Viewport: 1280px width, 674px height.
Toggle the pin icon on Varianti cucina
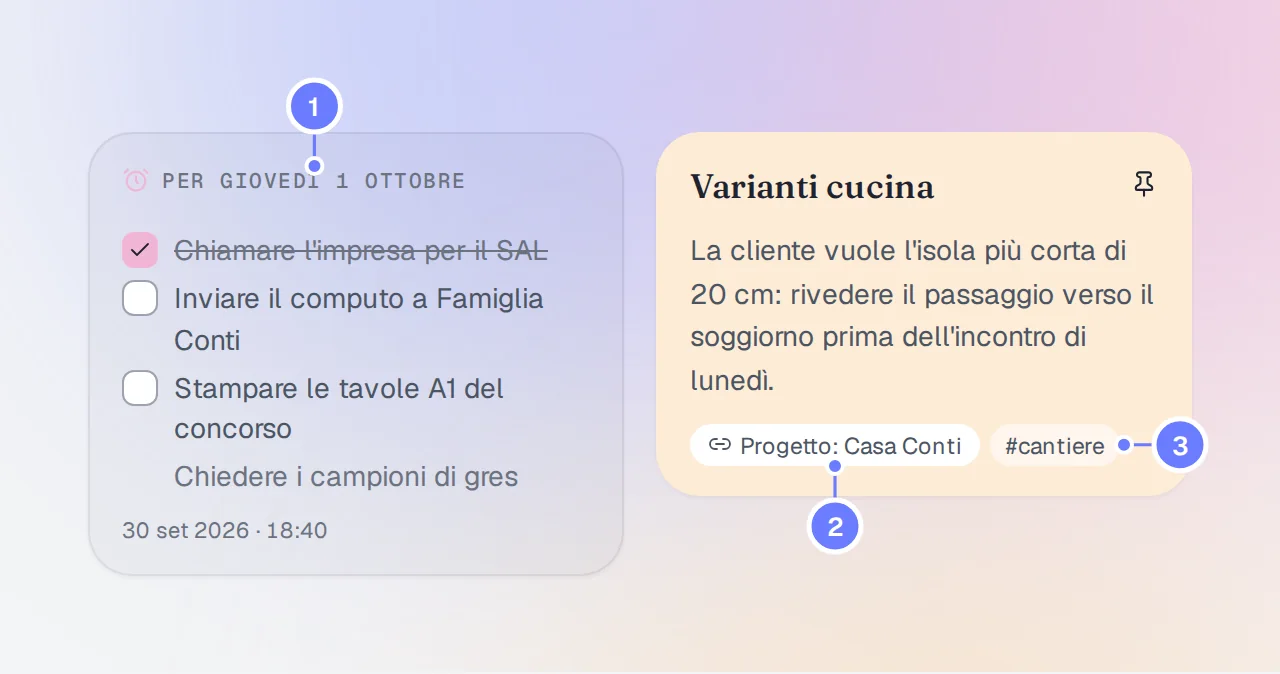(x=1144, y=184)
